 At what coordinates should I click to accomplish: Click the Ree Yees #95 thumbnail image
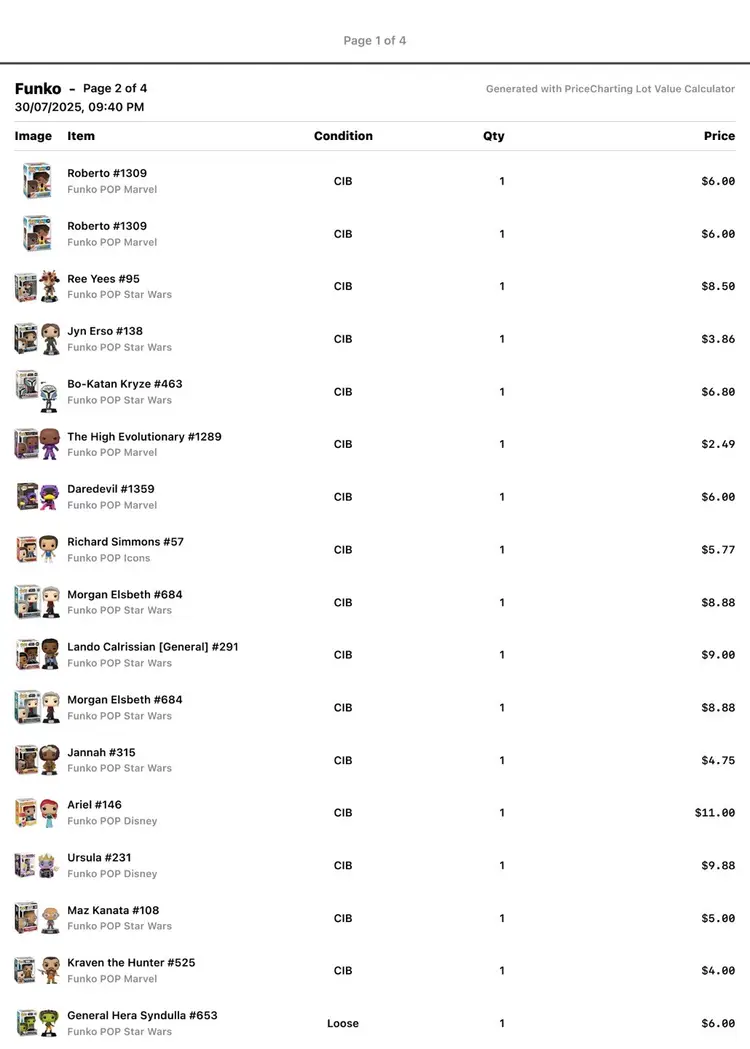pos(37,287)
